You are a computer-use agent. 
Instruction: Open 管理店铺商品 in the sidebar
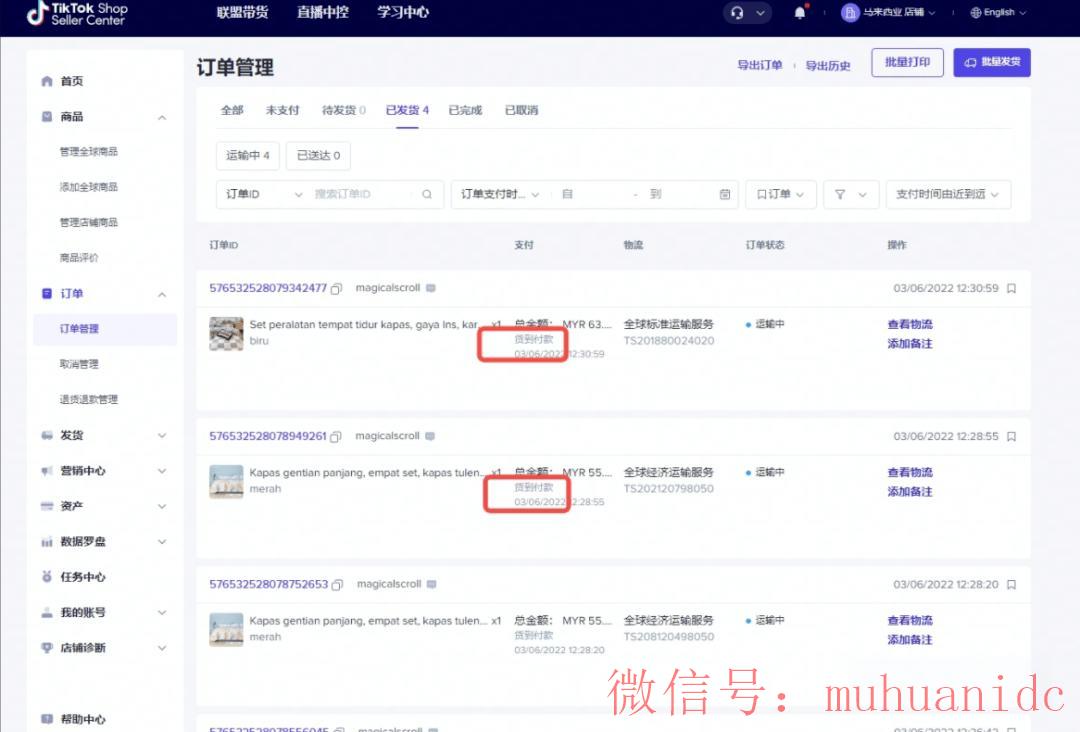89,222
